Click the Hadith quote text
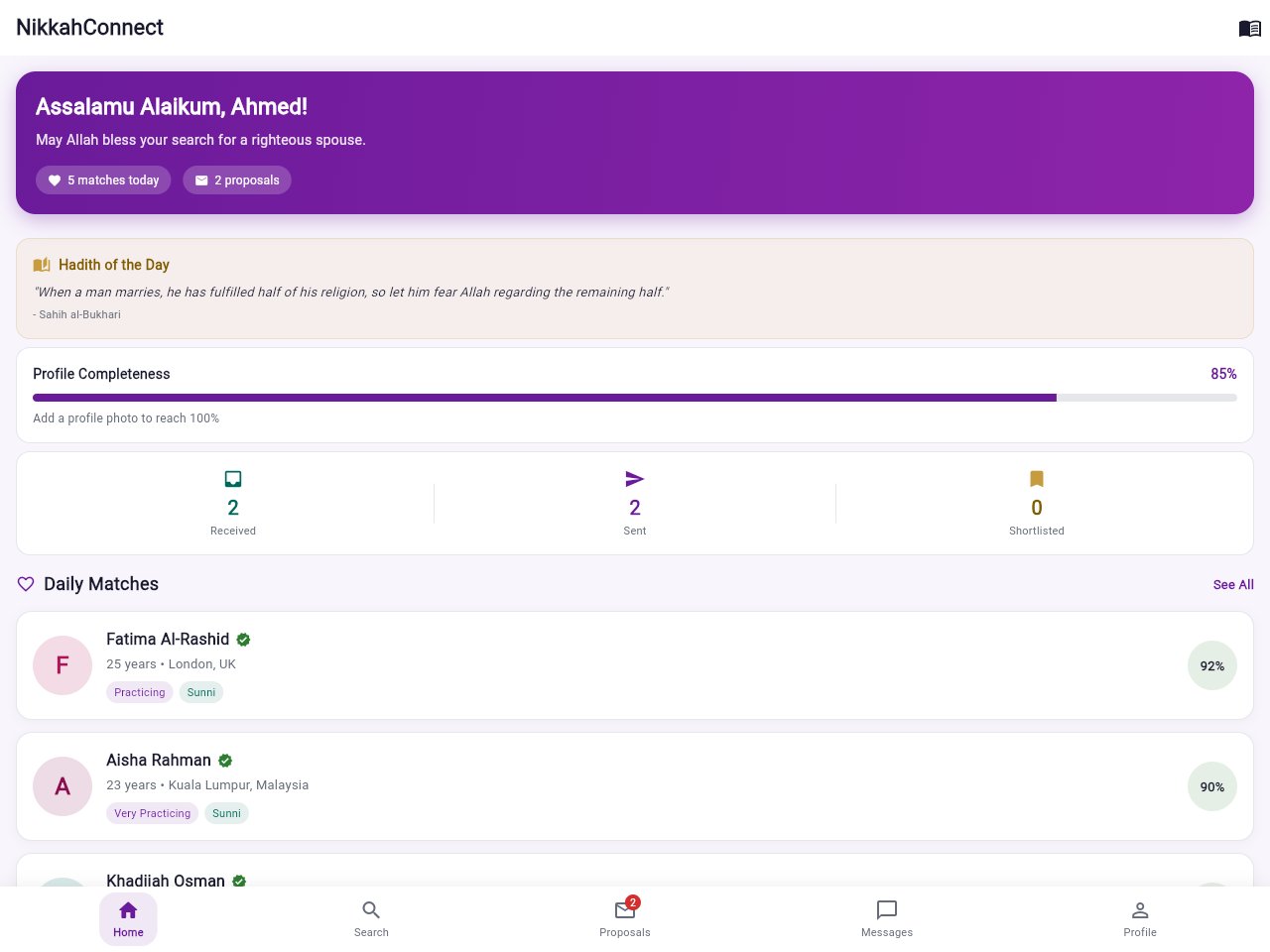This screenshot has width=1270, height=952. click(x=351, y=292)
